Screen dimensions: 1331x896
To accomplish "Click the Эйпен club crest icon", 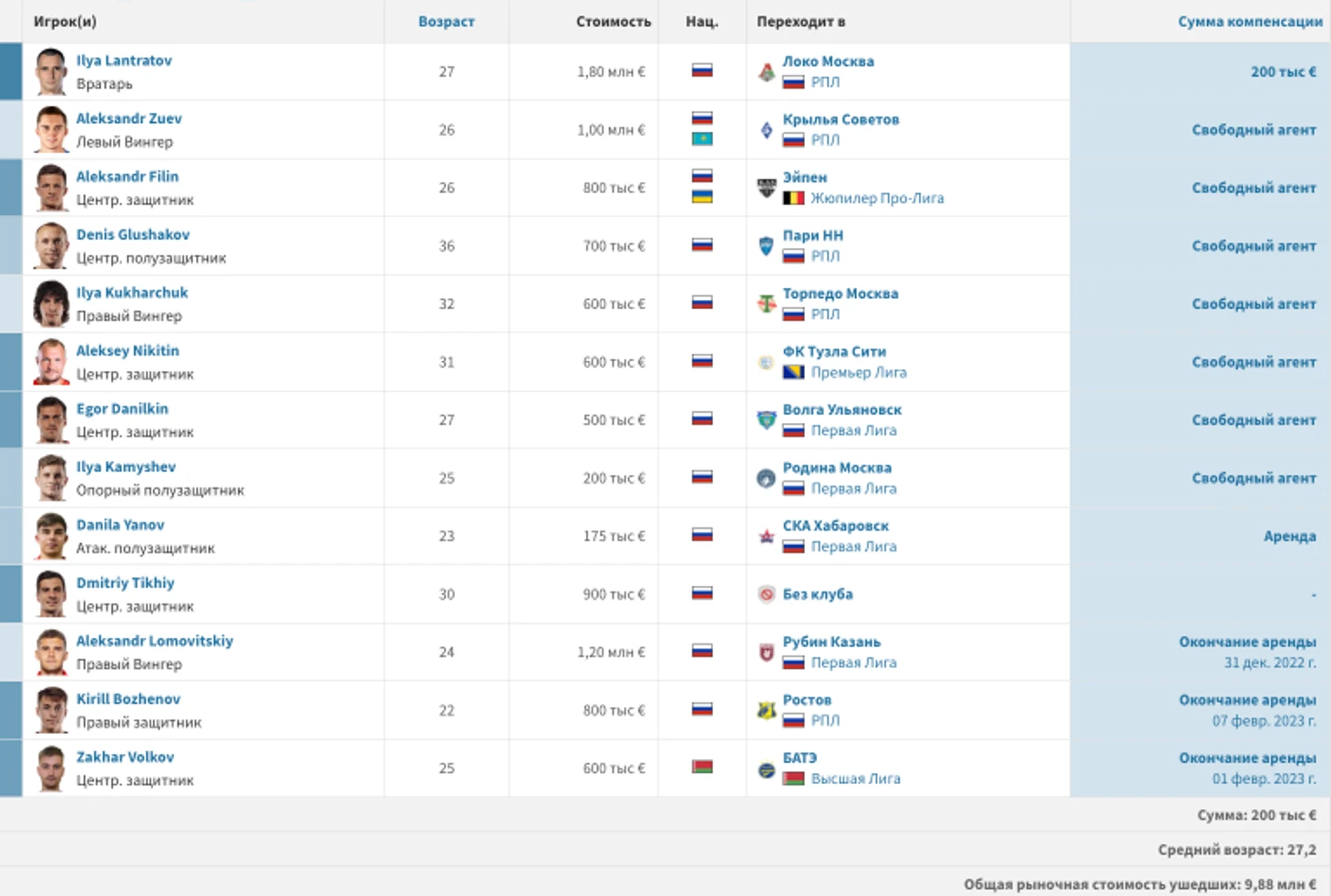I will click(767, 188).
